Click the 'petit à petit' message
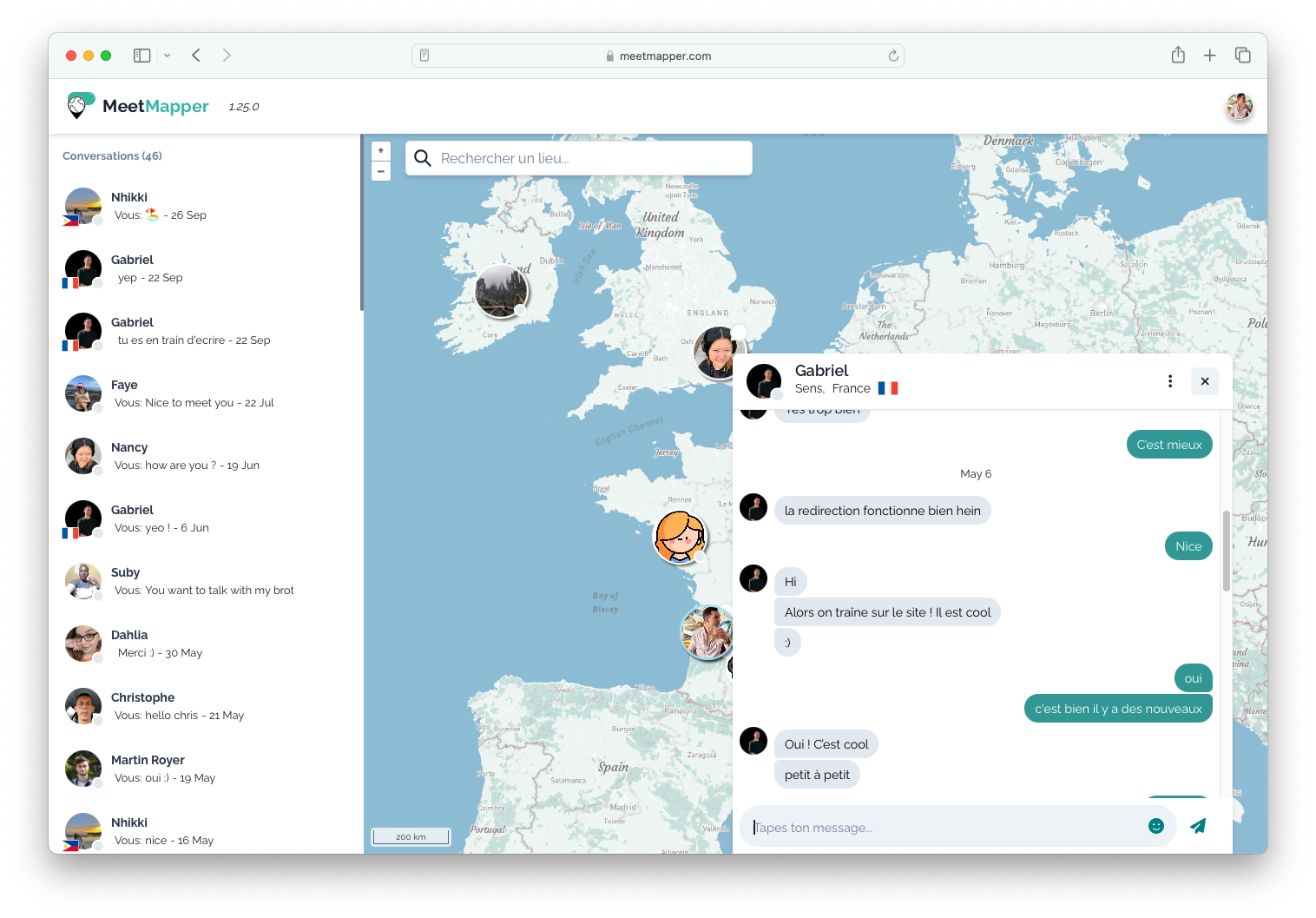This screenshot has width=1316, height=918. click(x=817, y=775)
